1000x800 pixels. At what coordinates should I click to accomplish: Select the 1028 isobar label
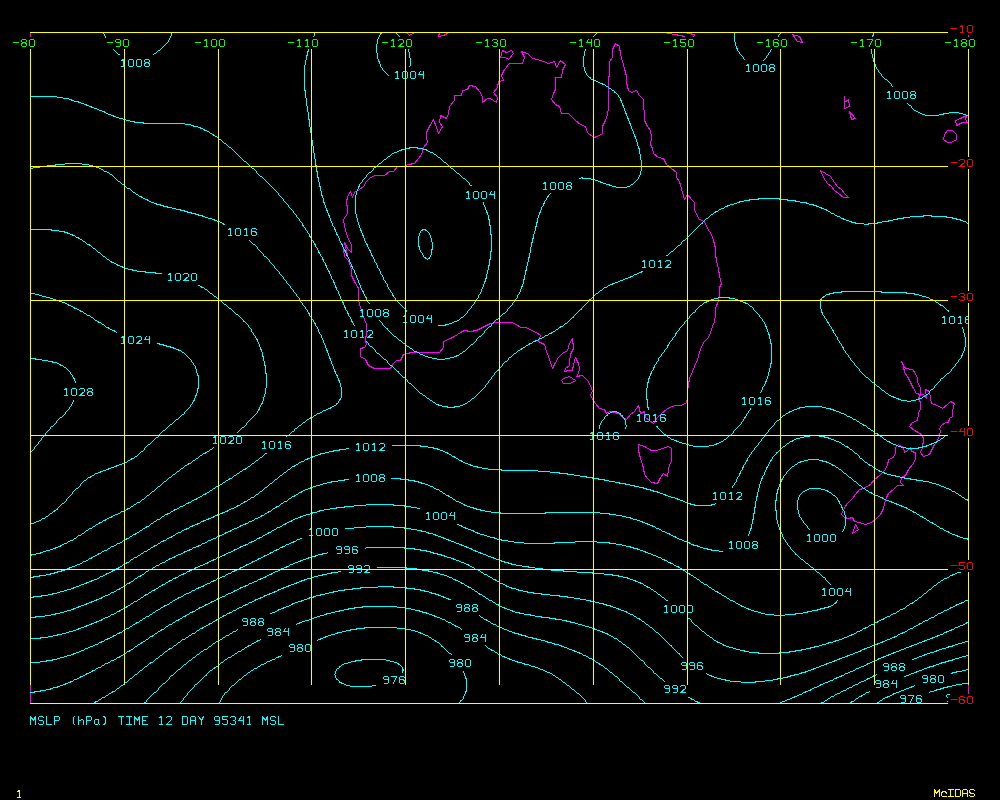(78, 392)
